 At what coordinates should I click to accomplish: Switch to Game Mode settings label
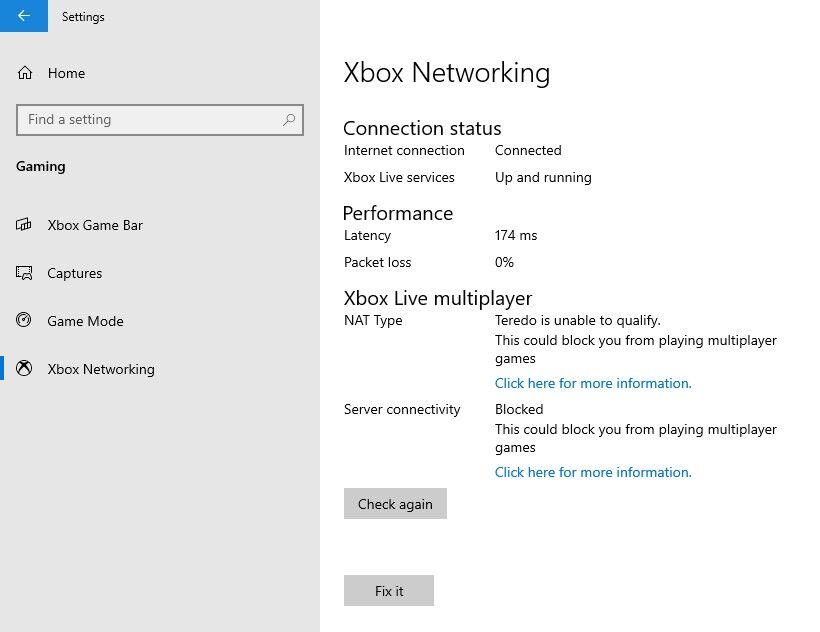point(85,321)
